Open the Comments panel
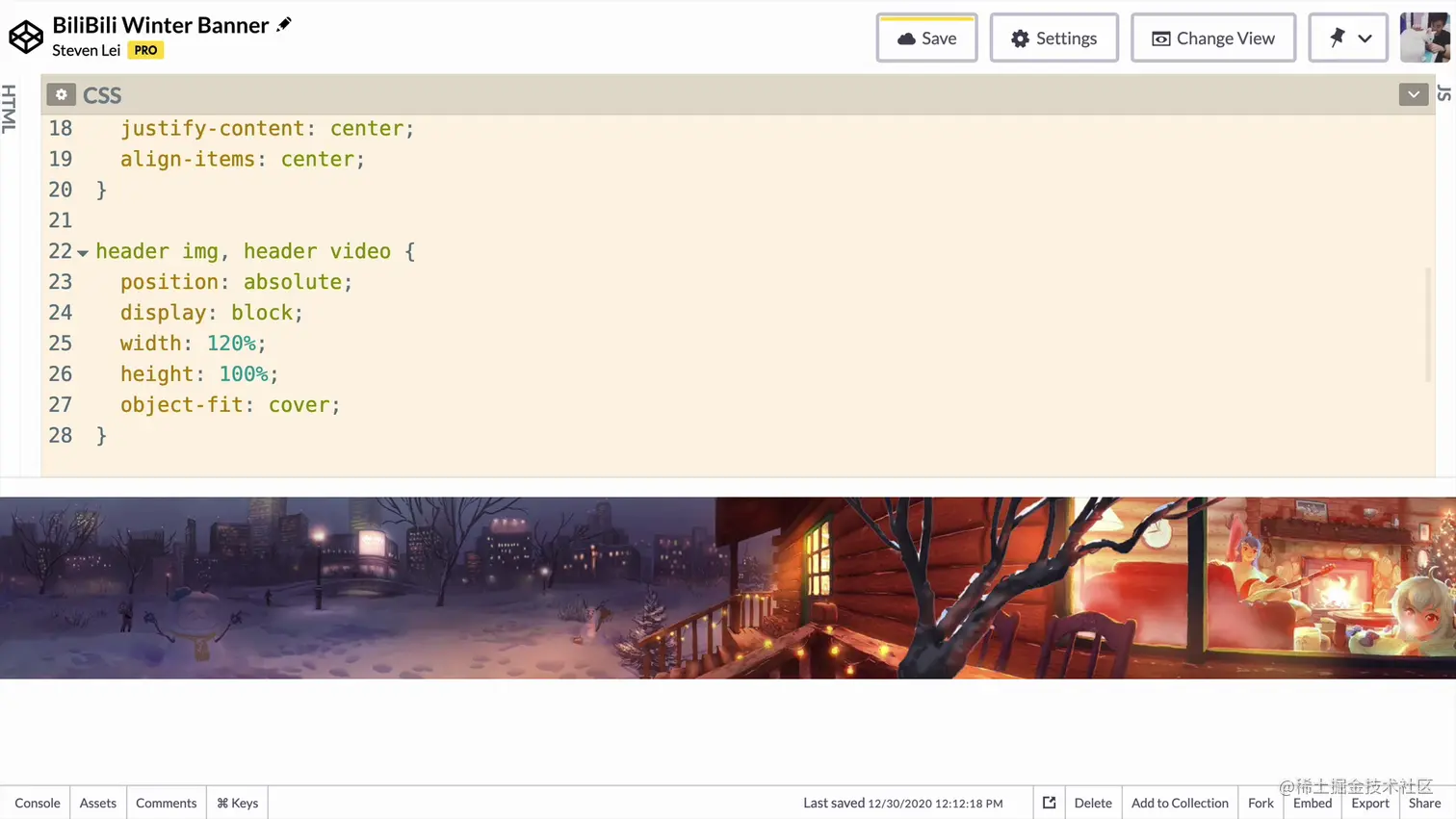1456x819 pixels. 166,803
